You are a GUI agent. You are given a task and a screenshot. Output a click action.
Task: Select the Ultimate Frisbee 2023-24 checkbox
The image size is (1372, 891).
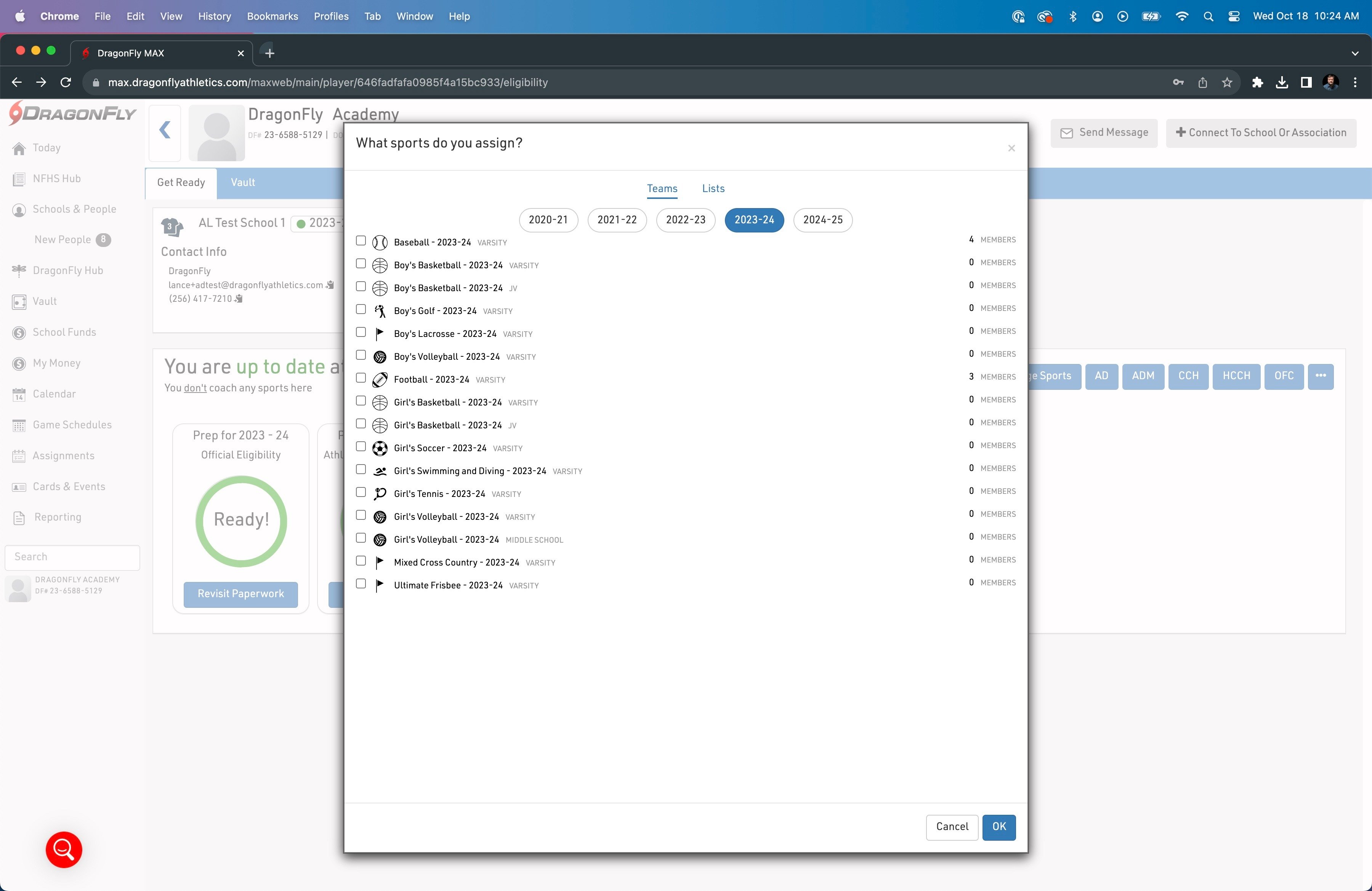pos(361,583)
